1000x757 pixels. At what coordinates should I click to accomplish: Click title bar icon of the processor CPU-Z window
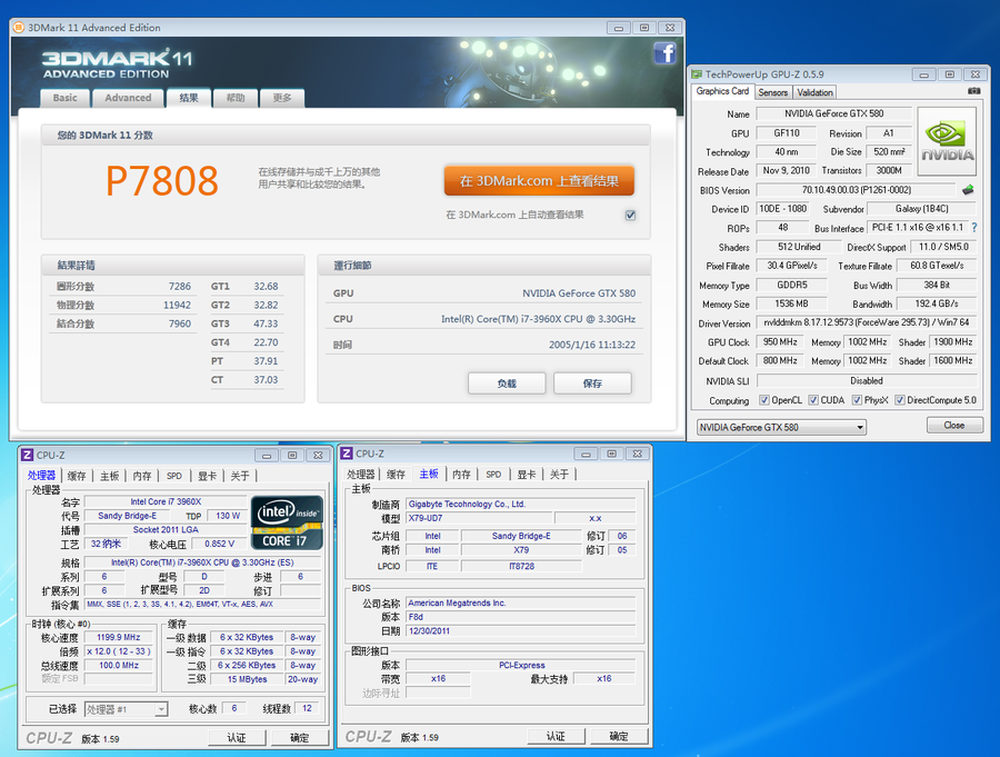[27, 455]
